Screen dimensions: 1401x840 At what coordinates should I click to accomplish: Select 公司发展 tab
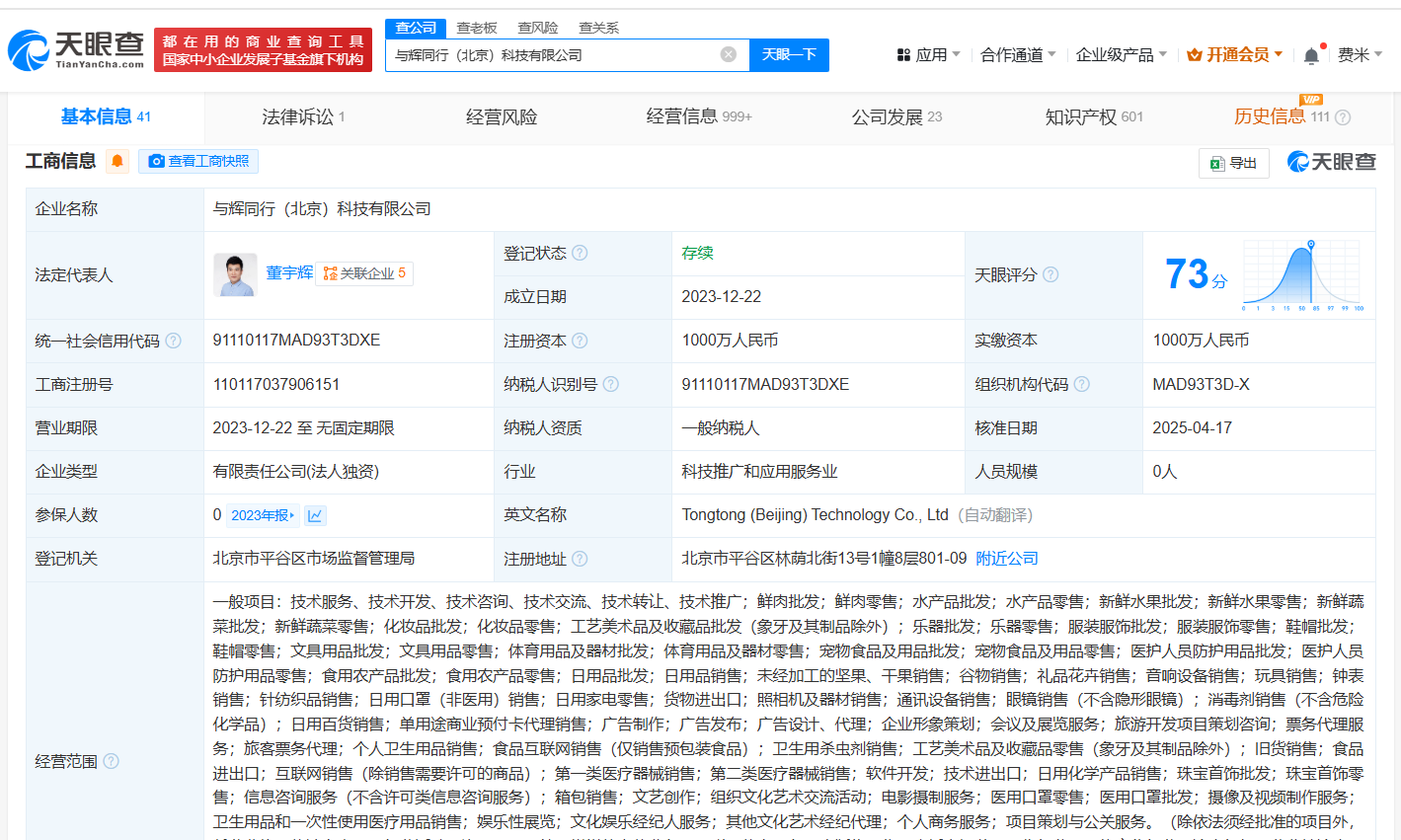point(896,116)
